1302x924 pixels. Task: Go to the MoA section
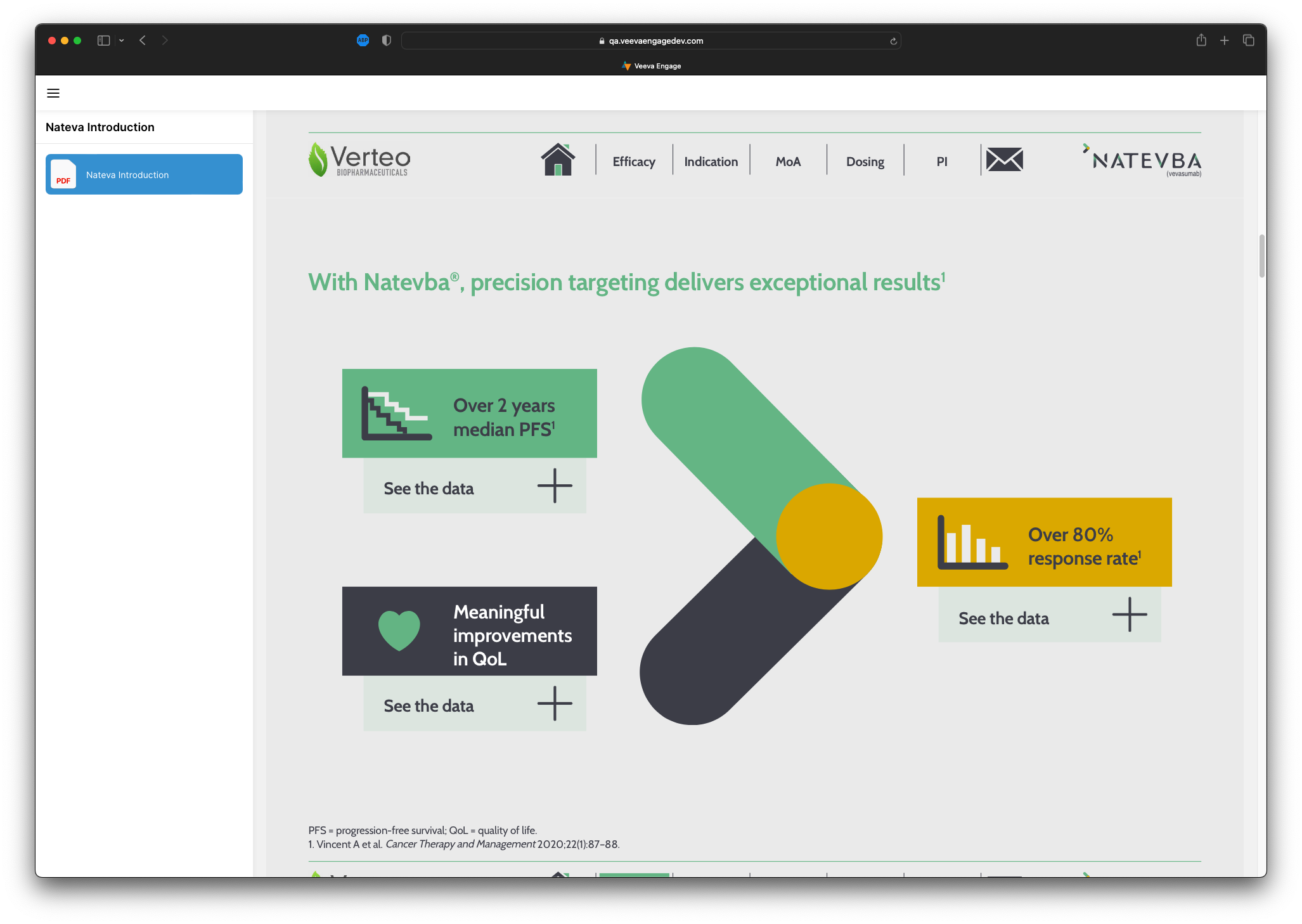pos(788,162)
